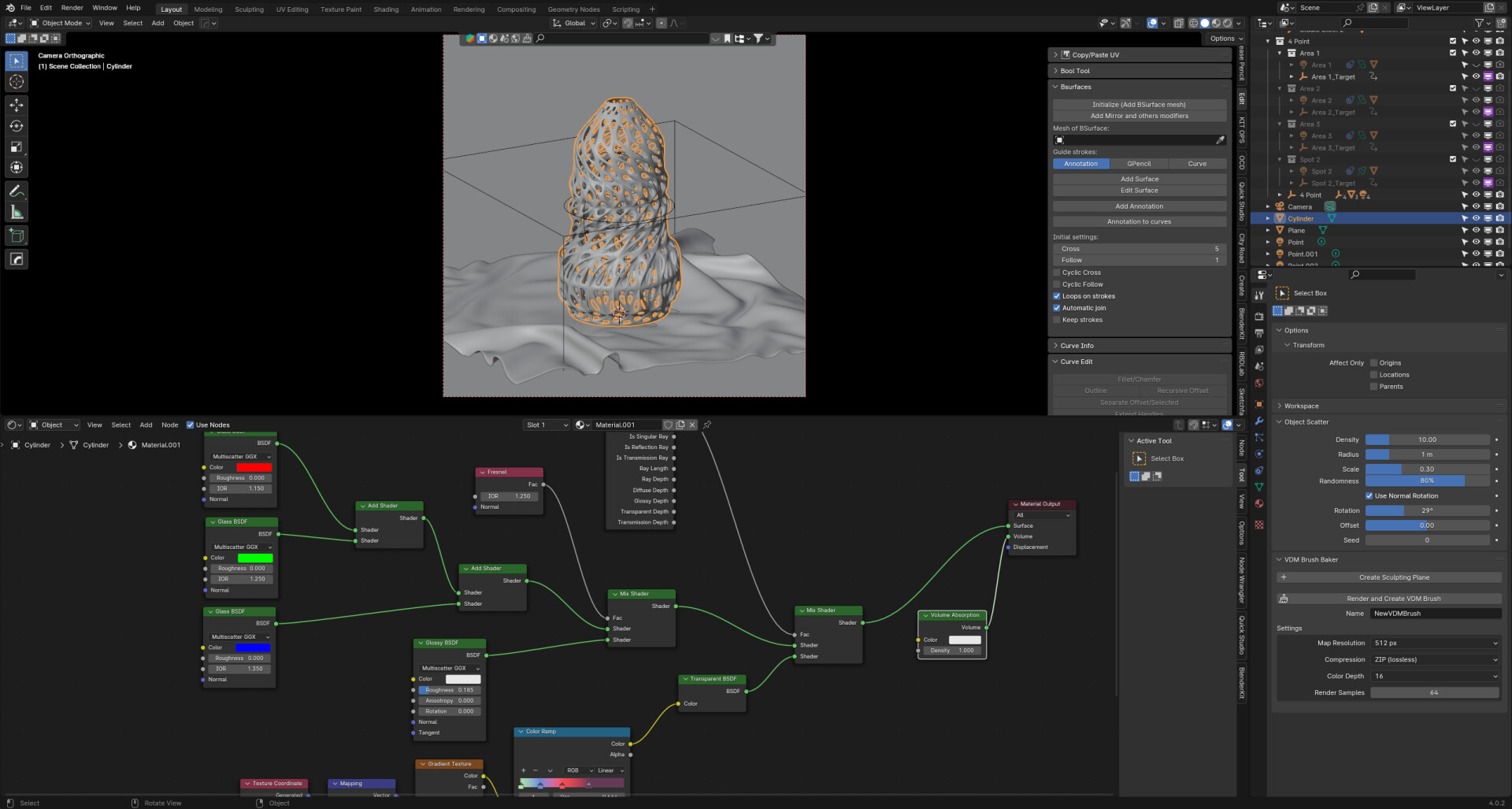Select the Rotate tool in viewport toolbar
This screenshot has width=1512, height=809.
pos(17,126)
